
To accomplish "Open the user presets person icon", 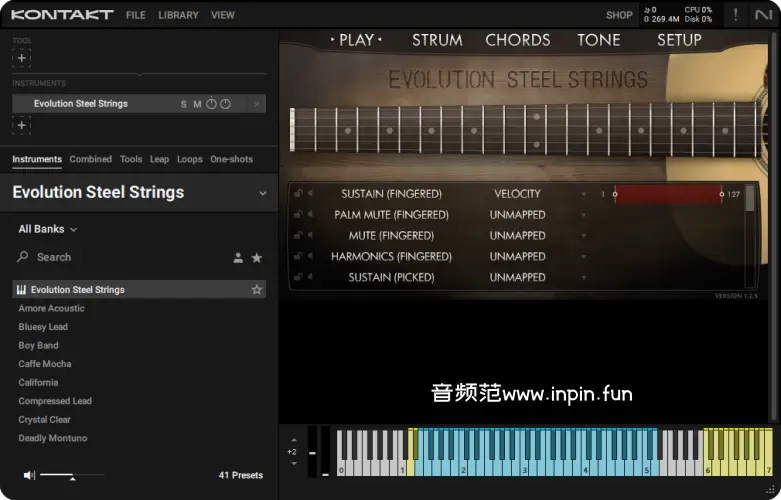I will click(x=238, y=258).
